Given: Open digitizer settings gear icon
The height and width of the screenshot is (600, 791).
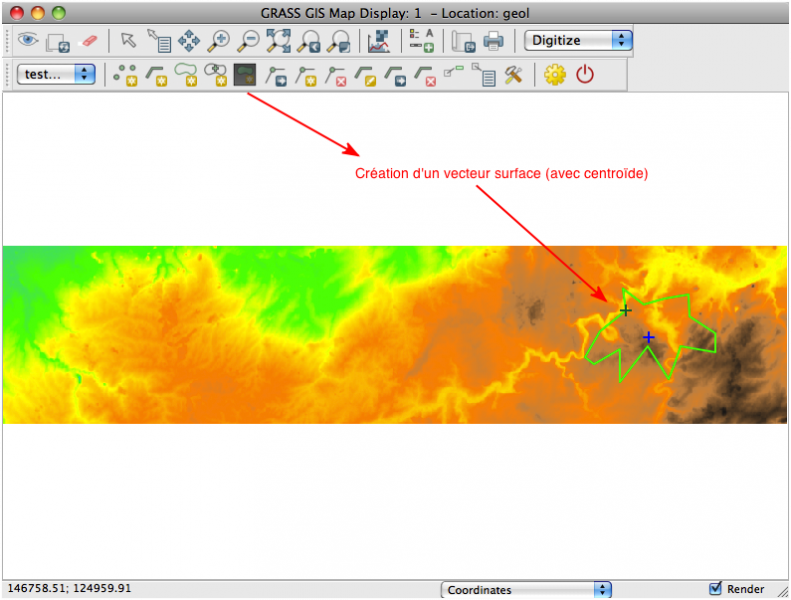Looking at the screenshot, I should click(554, 75).
